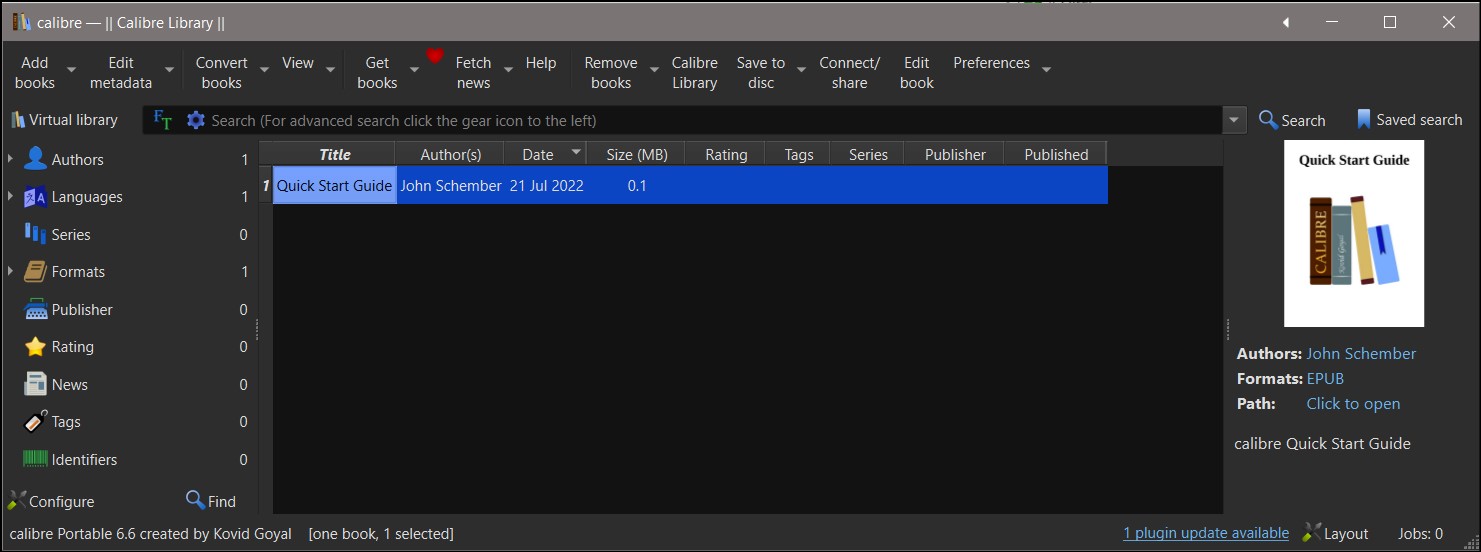Sort by the Publisher column header
The image size is (1481, 552).
(955, 154)
